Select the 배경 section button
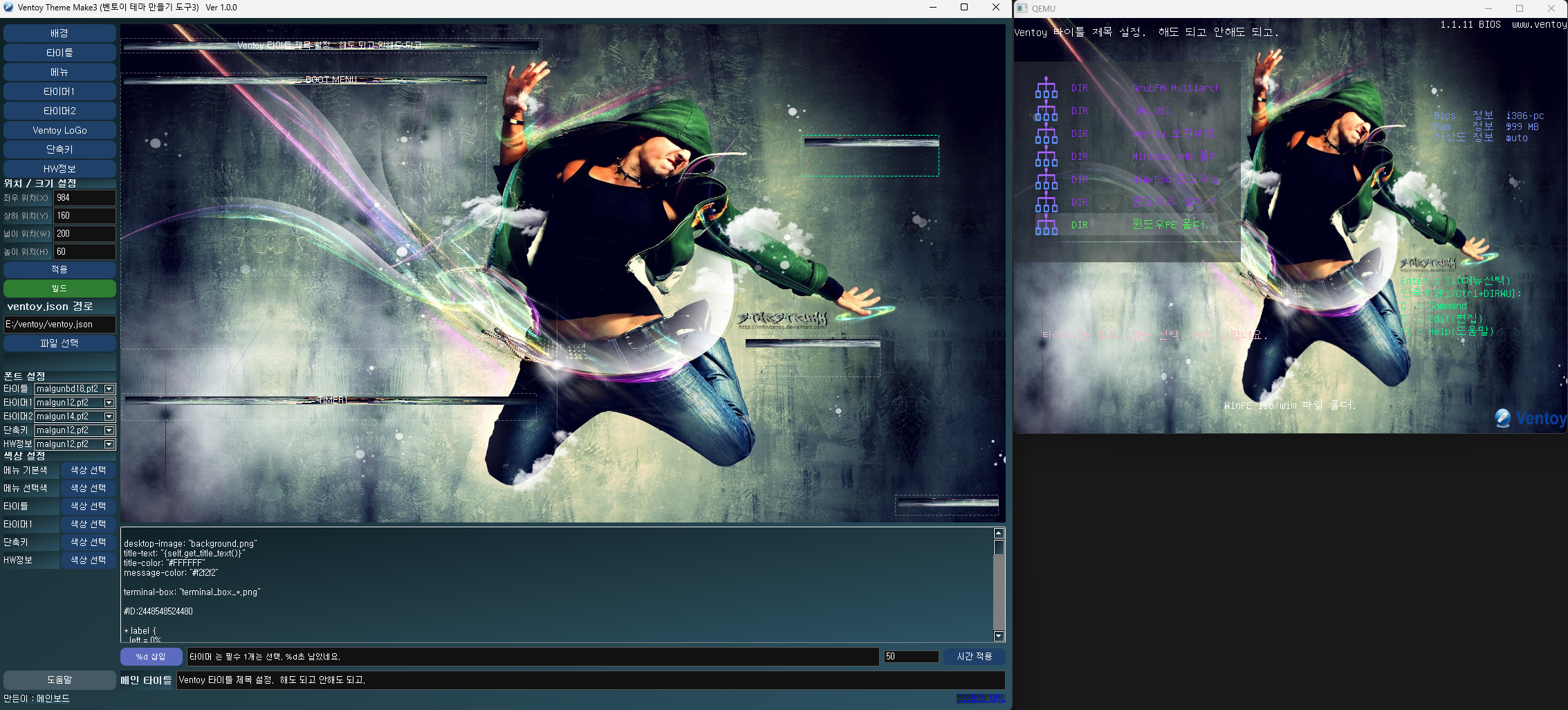The width and height of the screenshot is (1568, 710). [59, 33]
